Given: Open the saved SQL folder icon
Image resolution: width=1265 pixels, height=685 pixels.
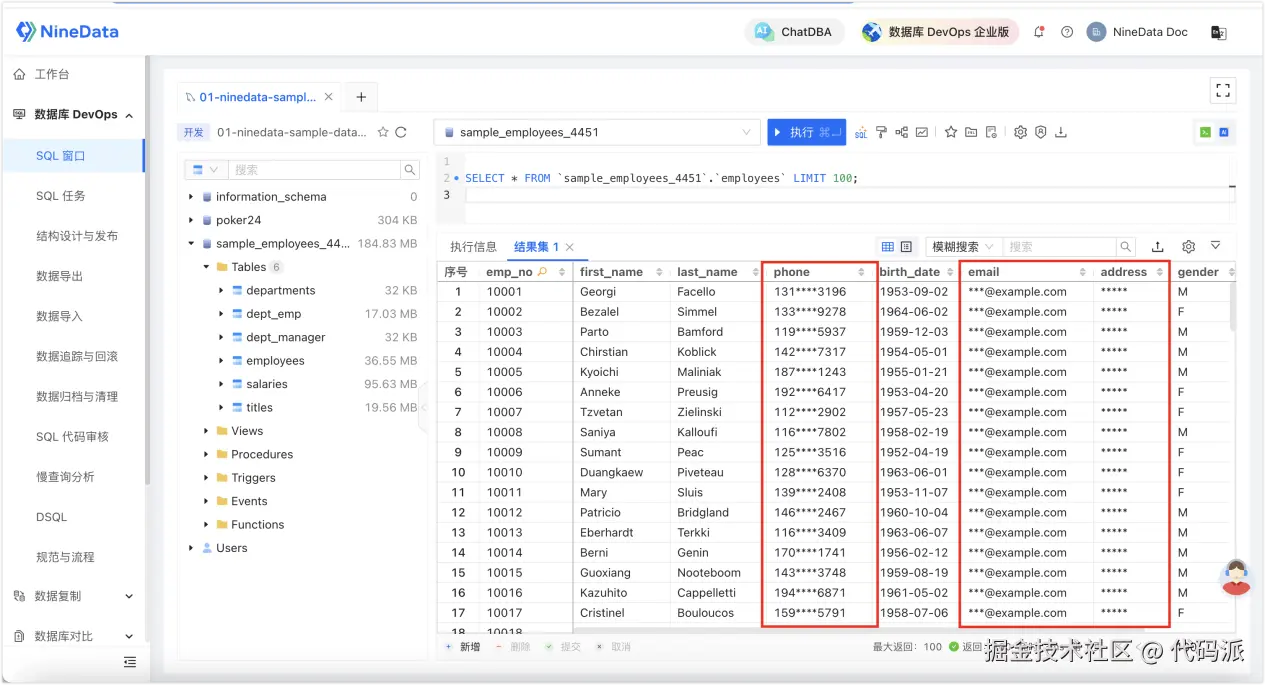Looking at the screenshot, I should coord(971,132).
